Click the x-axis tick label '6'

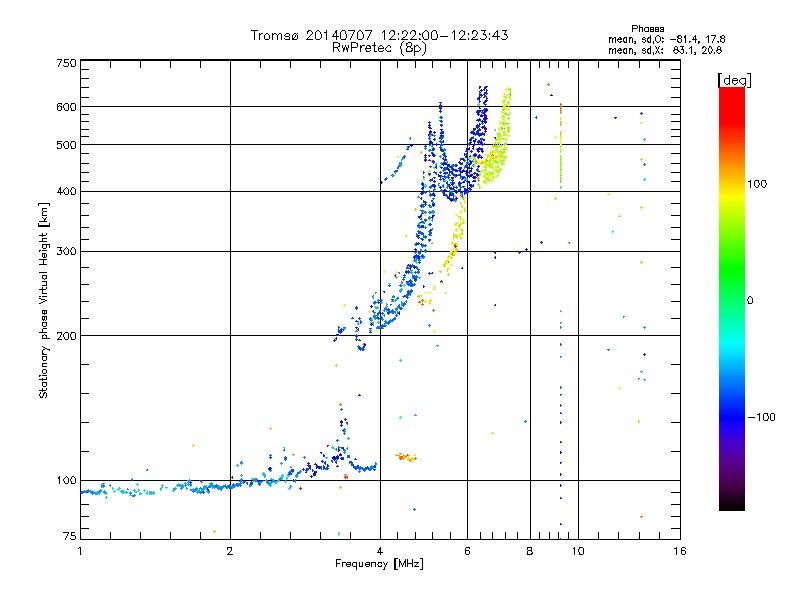[x=467, y=551]
